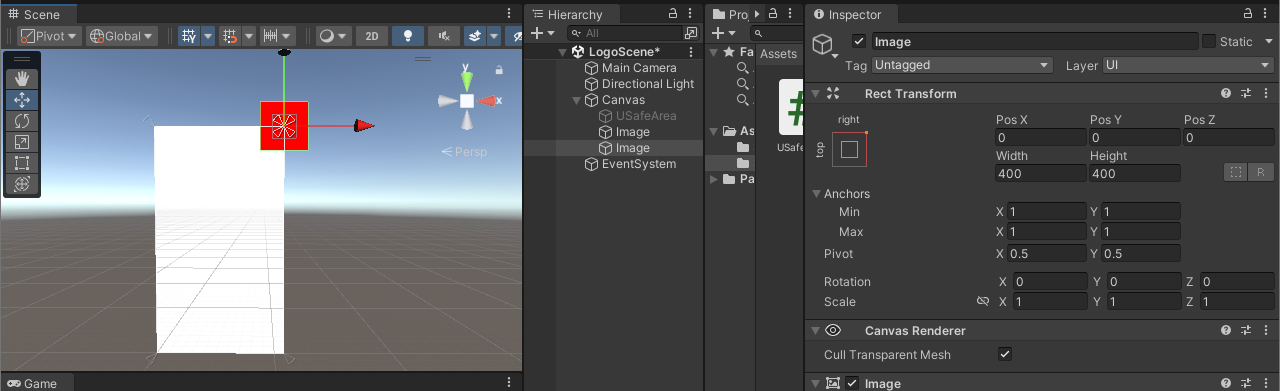Open the anchor presets box

tap(849, 149)
